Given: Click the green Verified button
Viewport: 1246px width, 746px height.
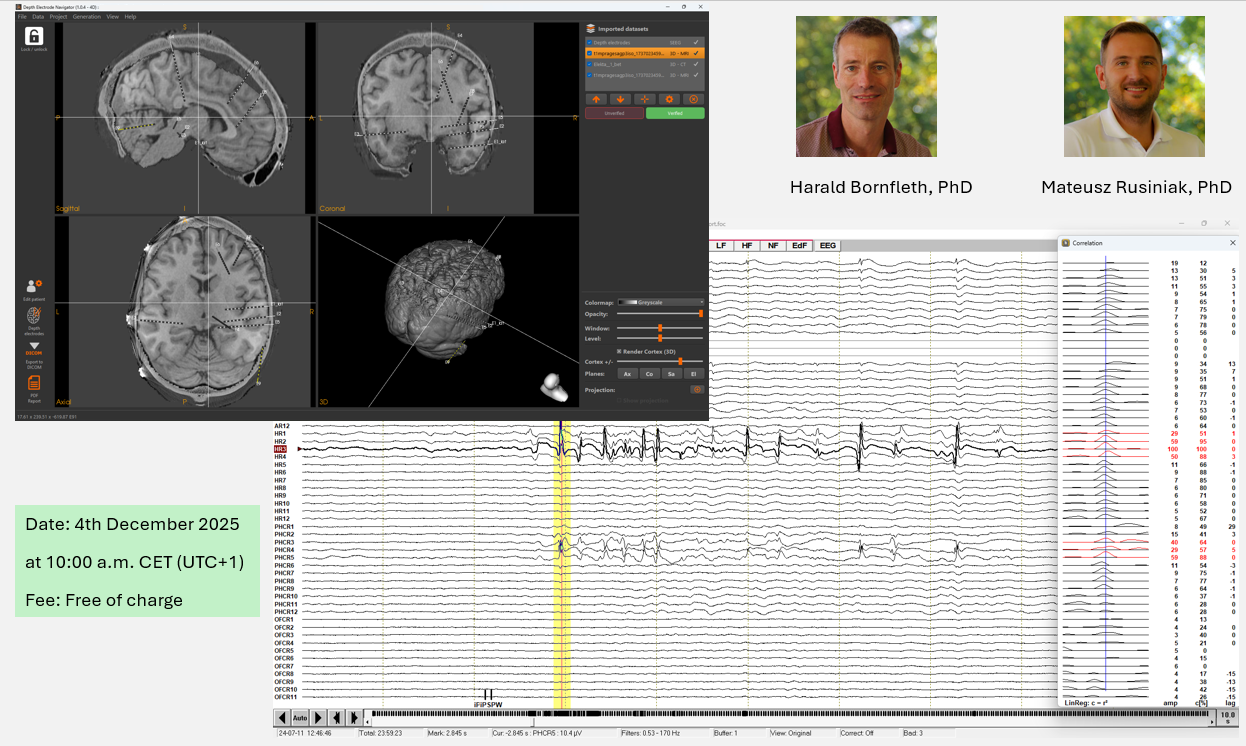Looking at the screenshot, I should pyautogui.click(x=675, y=114).
